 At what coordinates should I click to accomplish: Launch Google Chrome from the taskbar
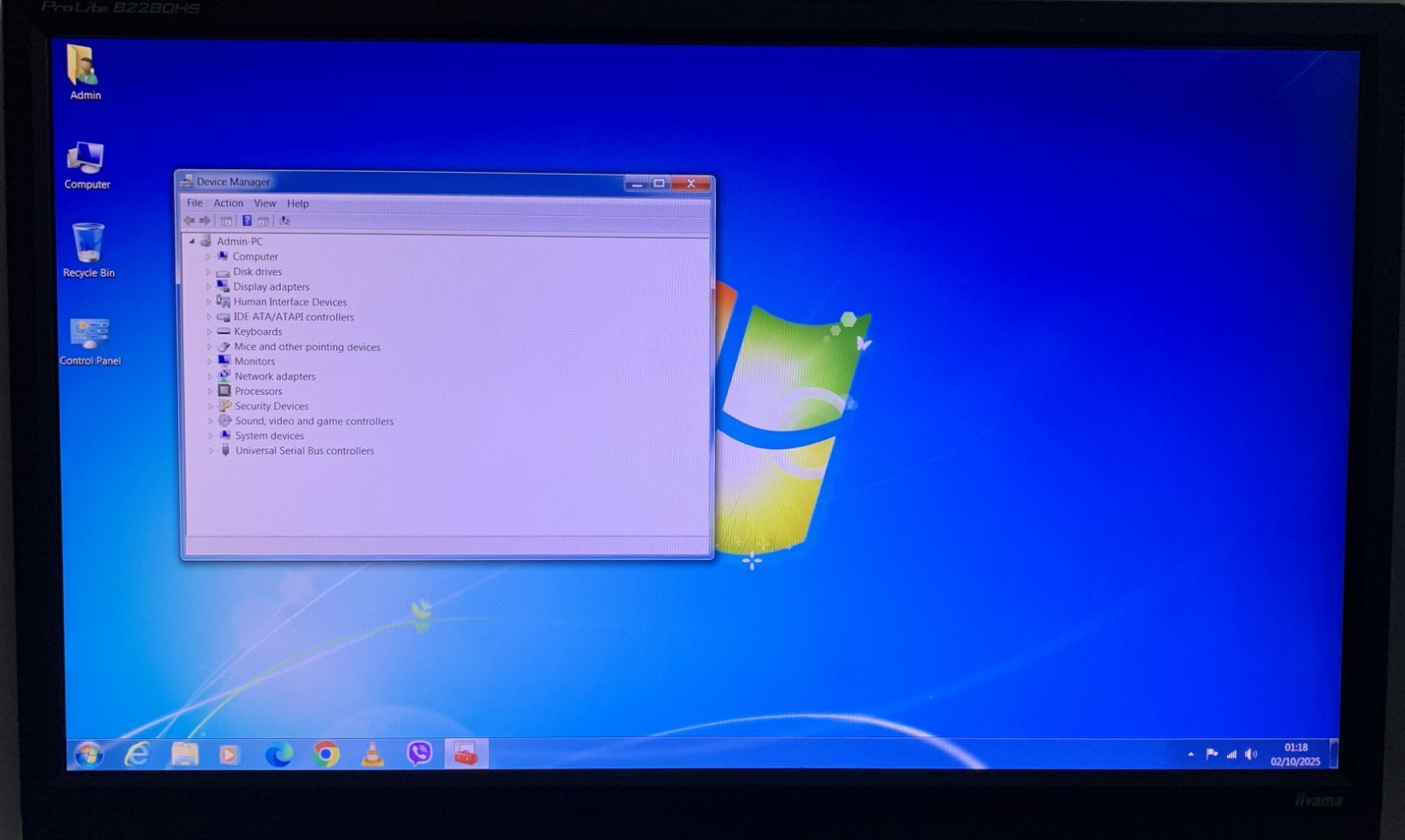click(326, 754)
